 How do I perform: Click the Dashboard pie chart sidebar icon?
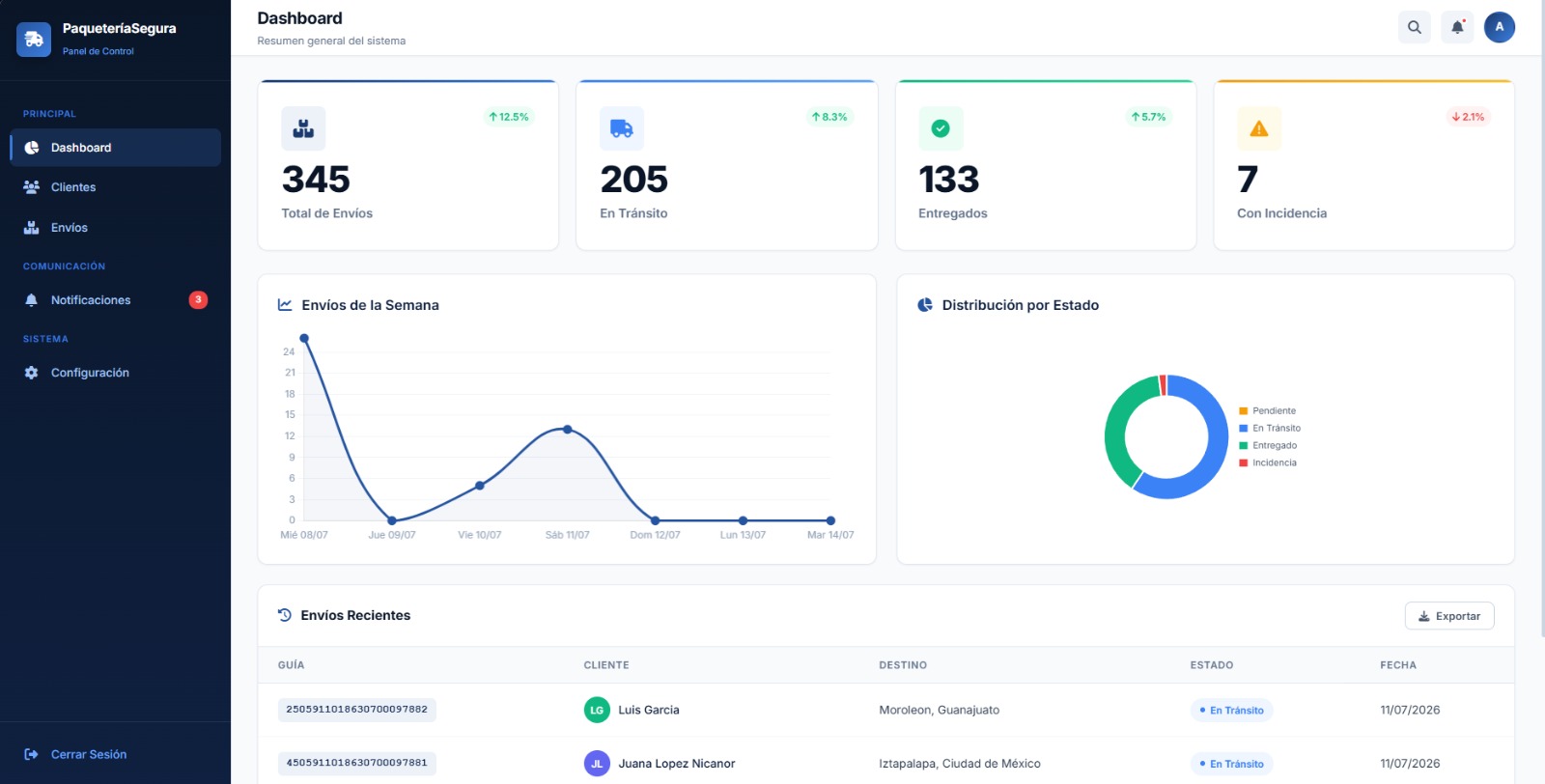point(32,148)
